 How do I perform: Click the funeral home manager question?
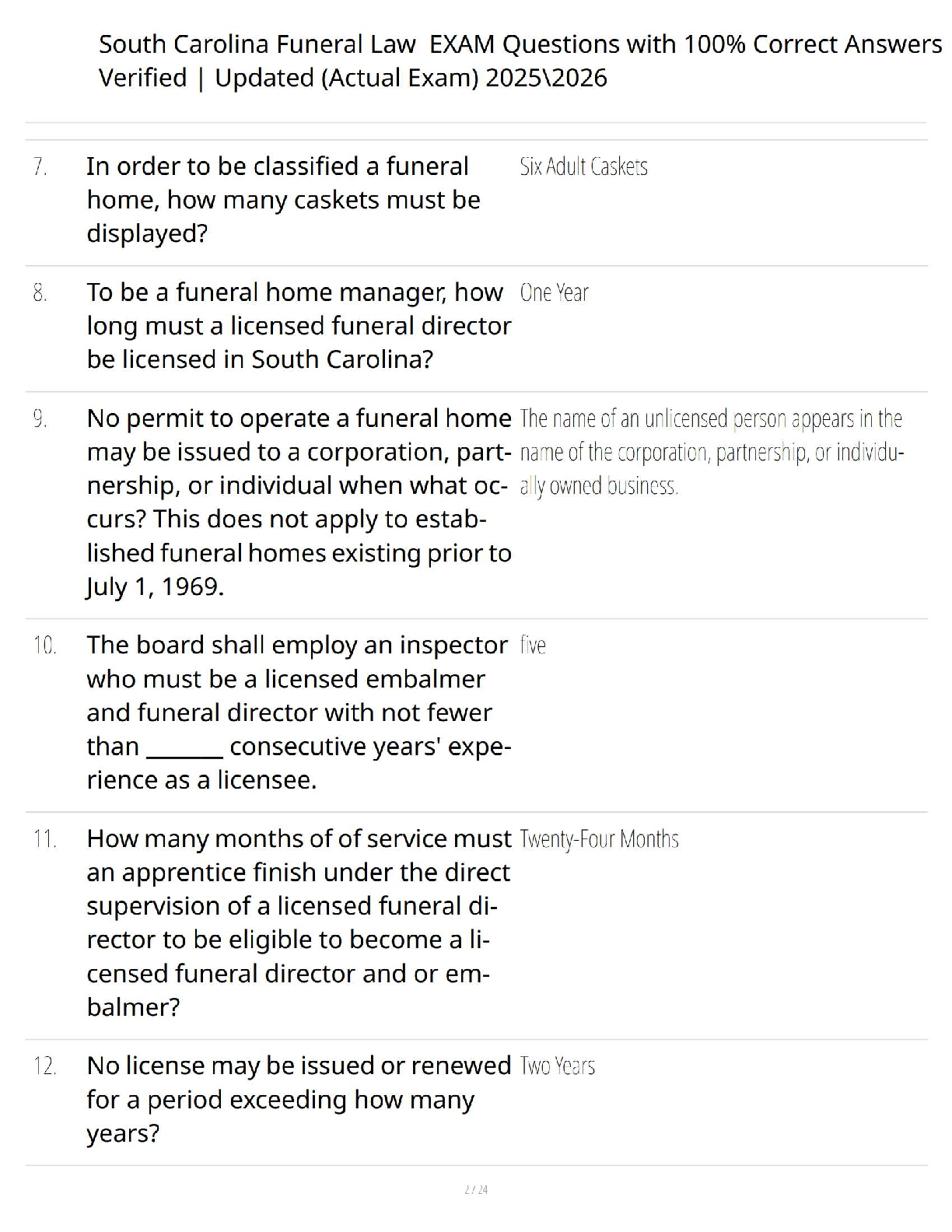pyautogui.click(x=299, y=326)
